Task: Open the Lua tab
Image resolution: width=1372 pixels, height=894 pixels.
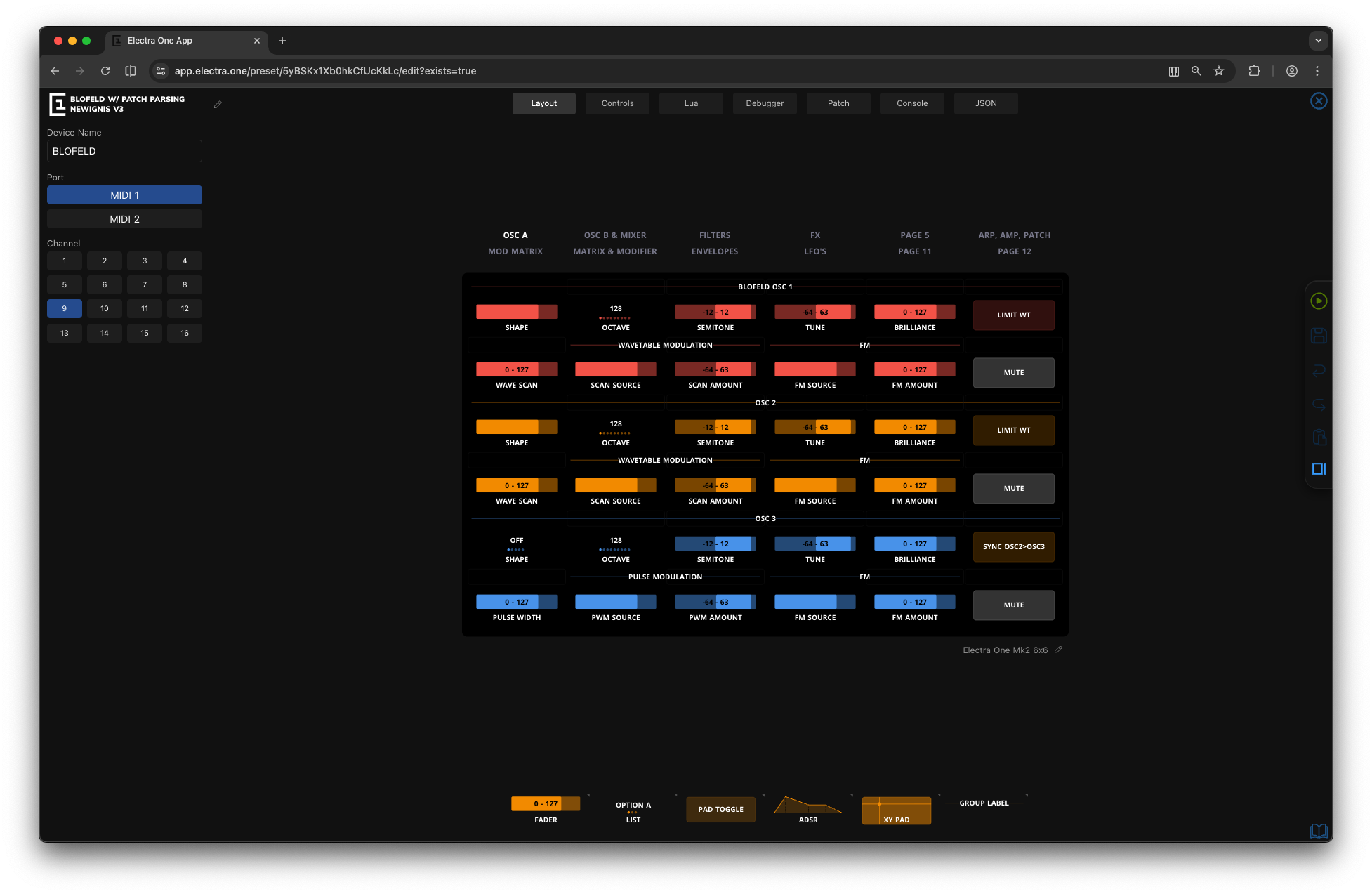Action: (x=691, y=103)
